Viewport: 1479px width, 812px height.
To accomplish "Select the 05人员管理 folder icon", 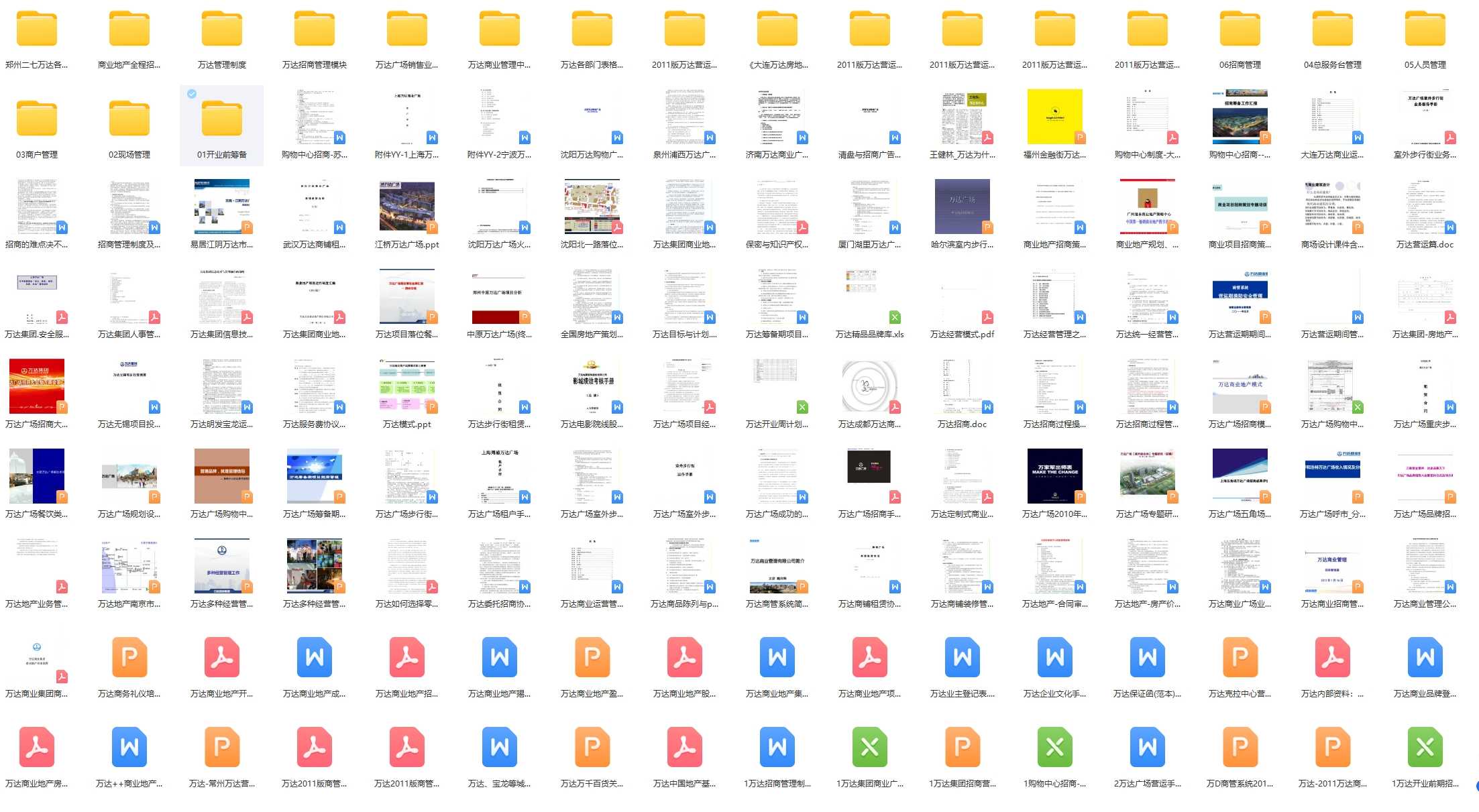I will coord(1425,30).
